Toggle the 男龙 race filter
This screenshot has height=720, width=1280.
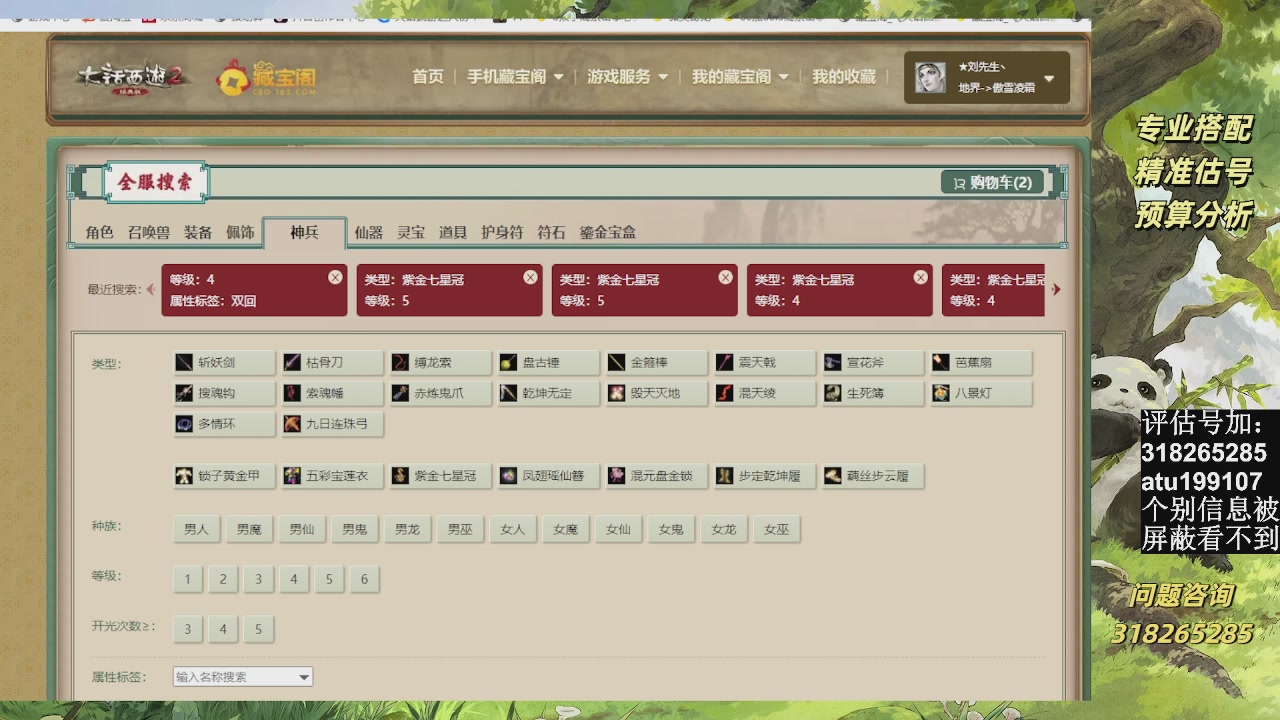[x=407, y=529]
